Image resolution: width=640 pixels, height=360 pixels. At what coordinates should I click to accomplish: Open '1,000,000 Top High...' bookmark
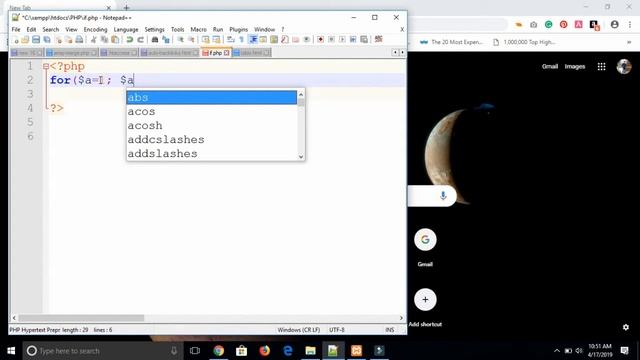pyautogui.click(x=524, y=42)
